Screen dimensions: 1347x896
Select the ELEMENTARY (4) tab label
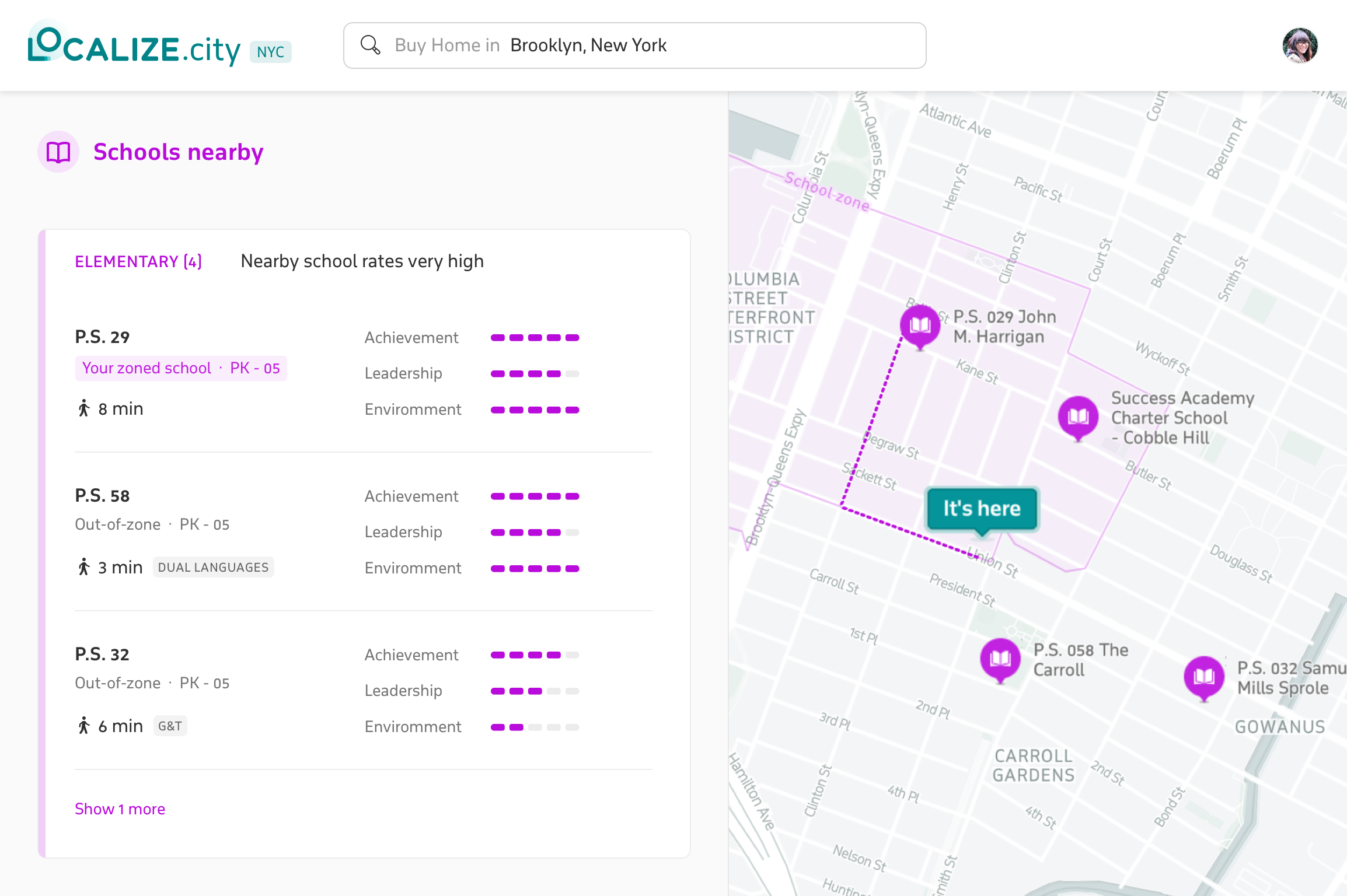point(138,261)
